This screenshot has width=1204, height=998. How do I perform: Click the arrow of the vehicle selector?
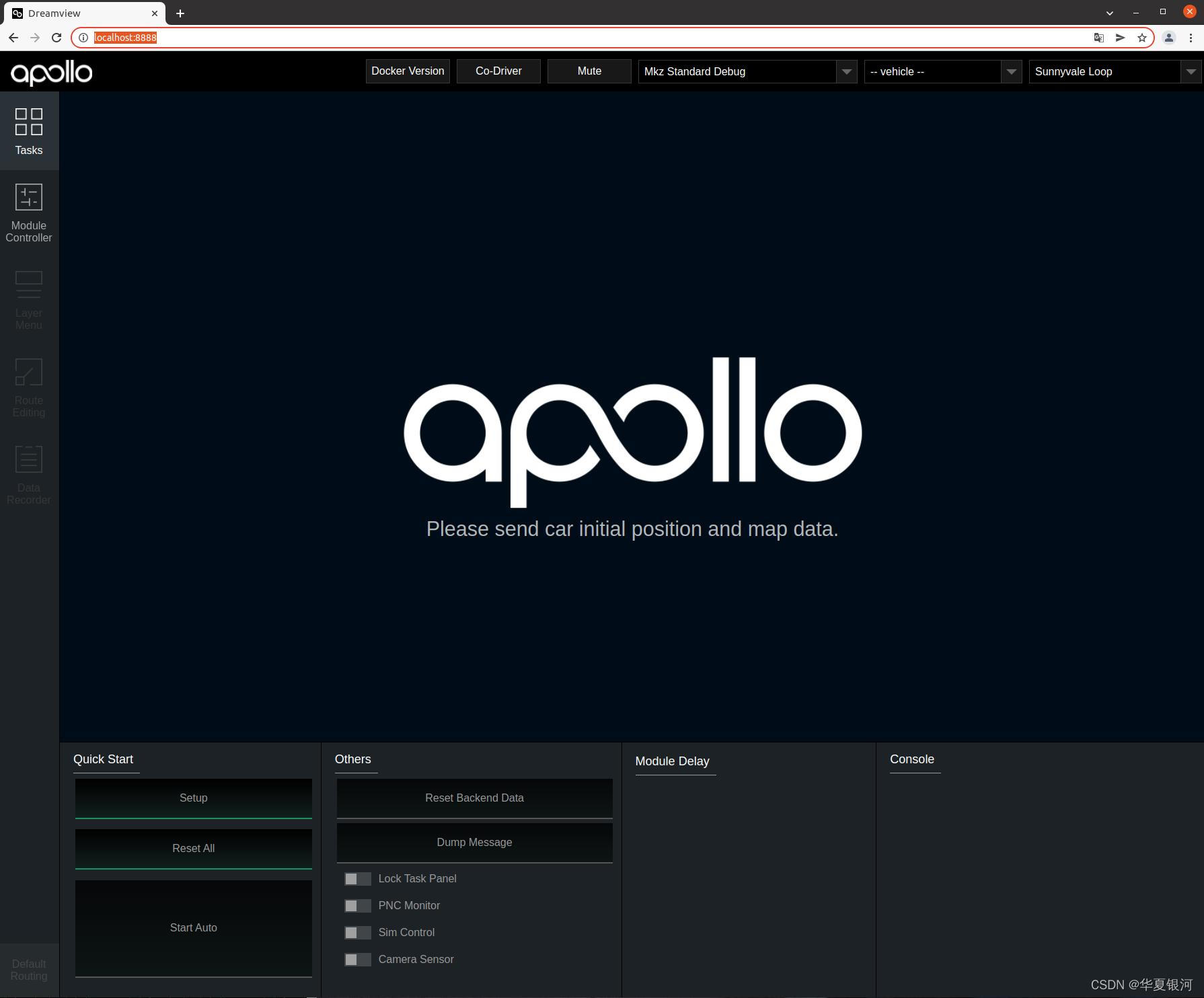pyautogui.click(x=1011, y=71)
